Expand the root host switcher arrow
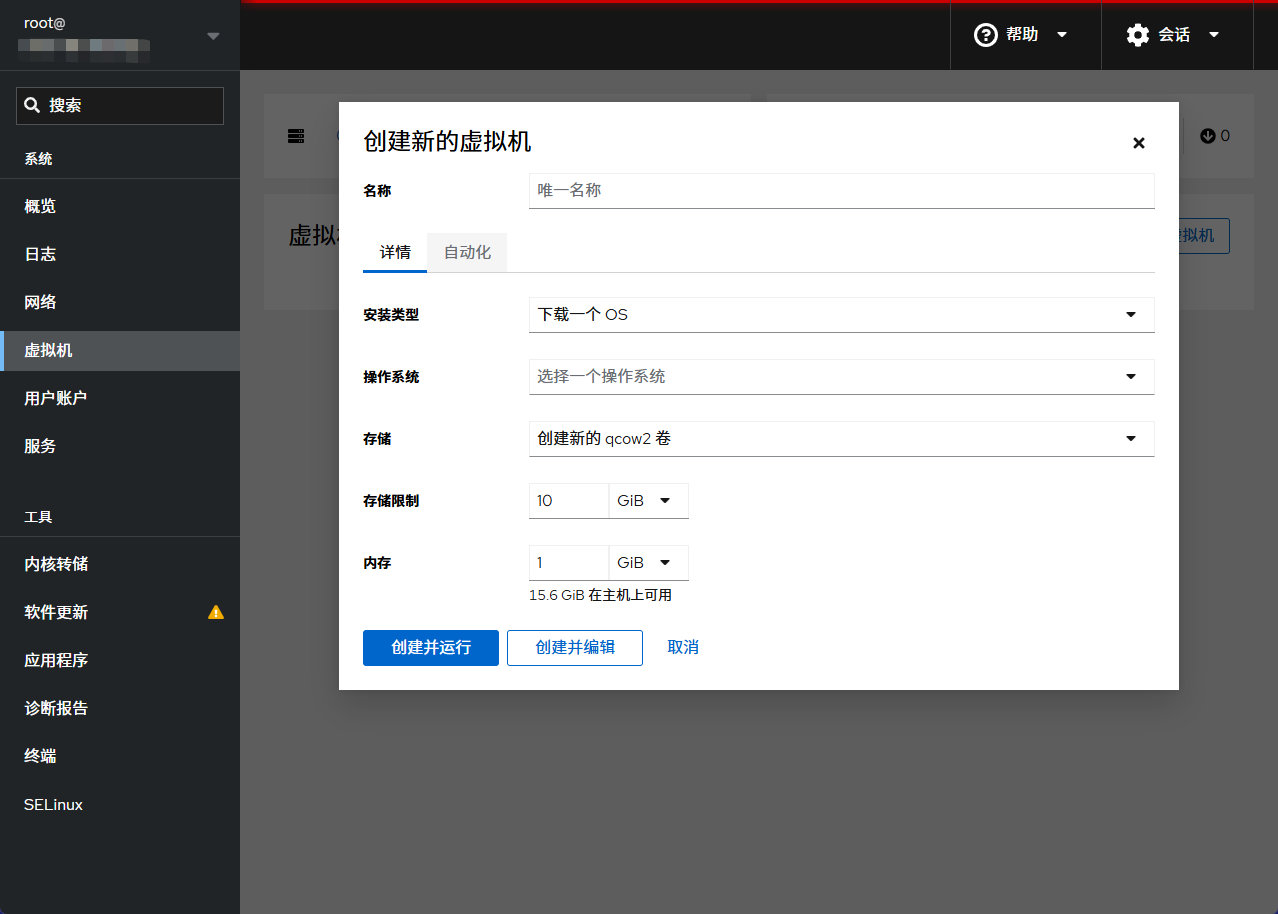Viewport: 1278px width, 914px height. point(213,36)
